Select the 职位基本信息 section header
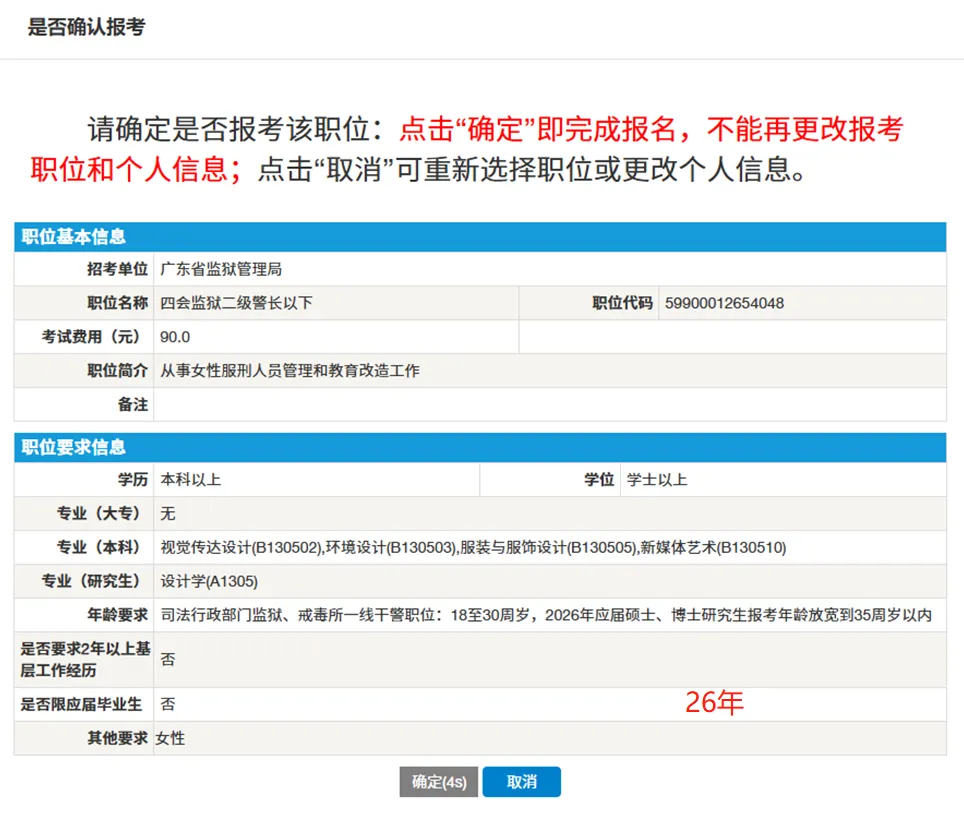Screen dimensions: 964x818 tap(74, 237)
